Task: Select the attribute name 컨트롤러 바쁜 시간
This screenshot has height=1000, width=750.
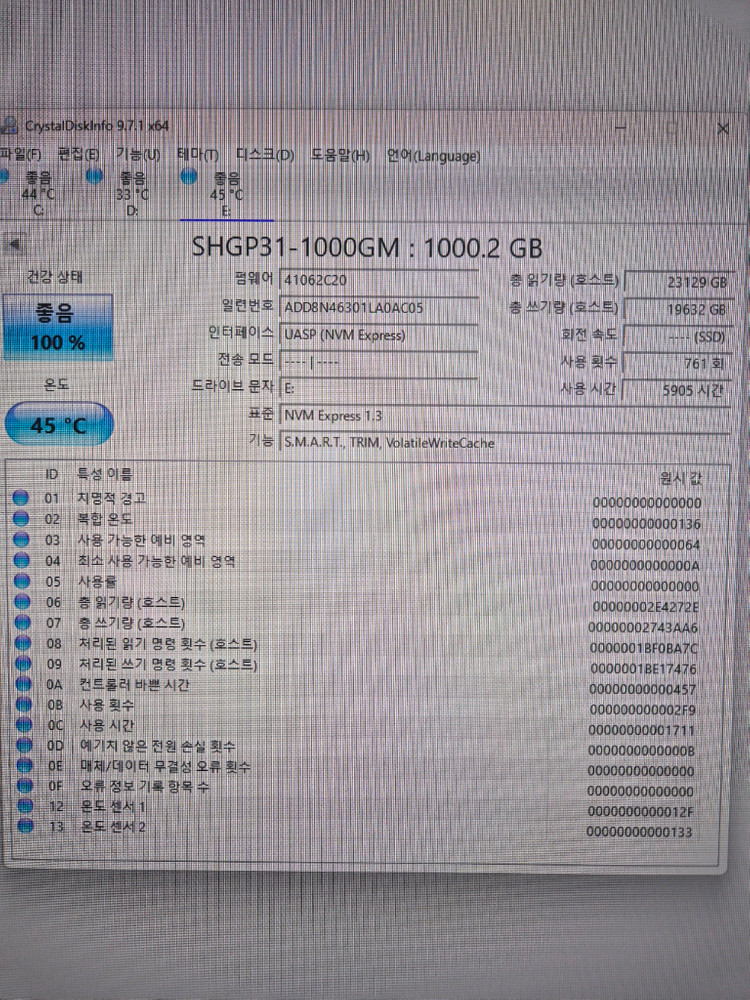Action: coord(134,684)
